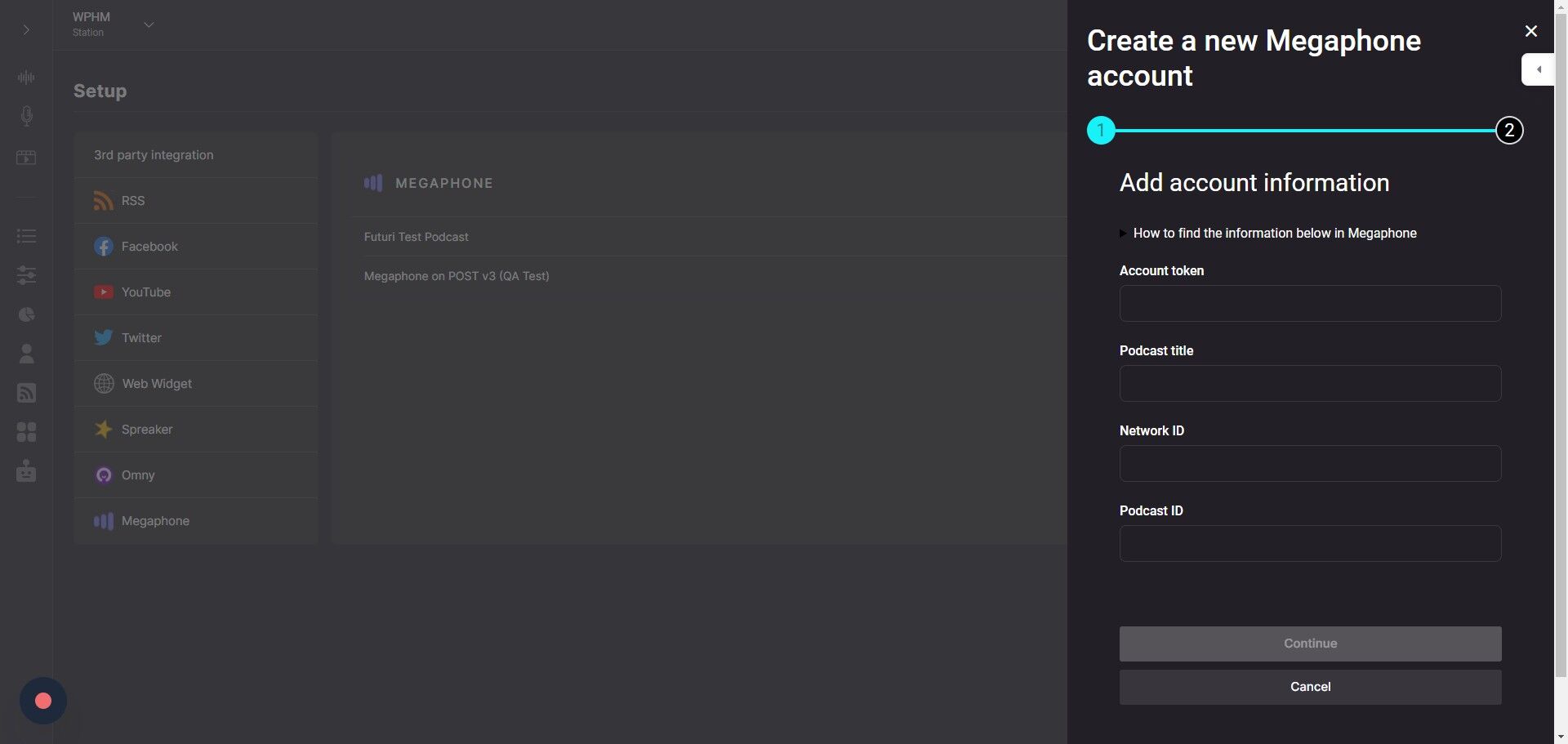1568x744 pixels.
Task: Click the Cancel button
Action: point(1309,687)
